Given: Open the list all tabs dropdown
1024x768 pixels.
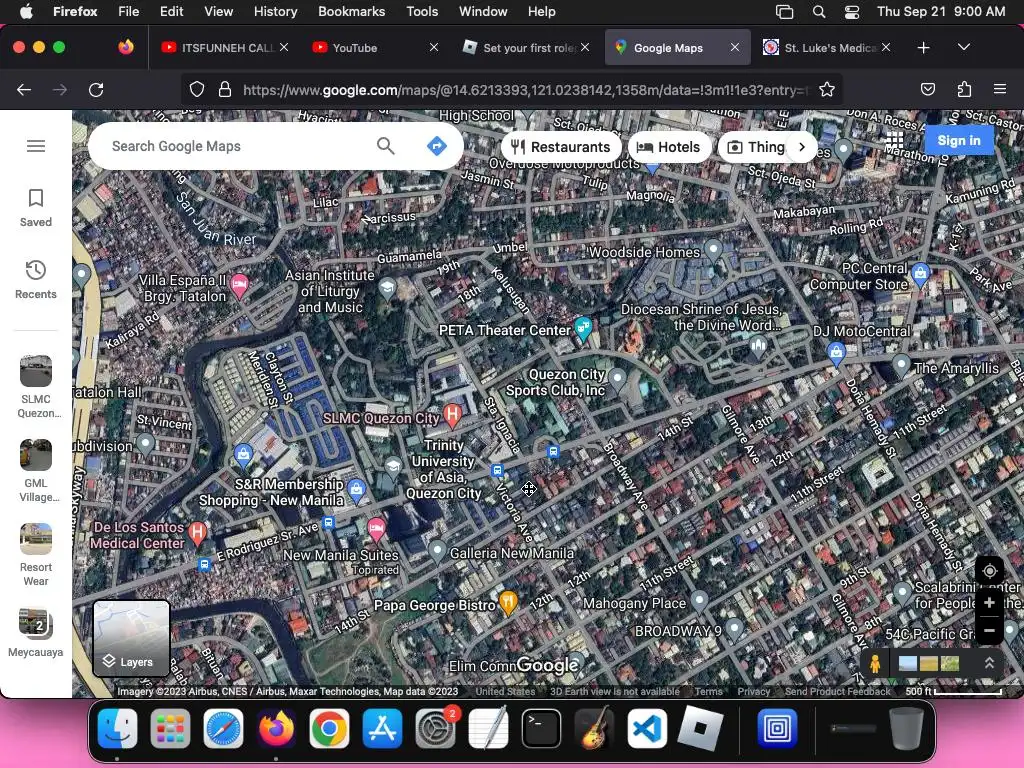Looking at the screenshot, I should click(964, 47).
